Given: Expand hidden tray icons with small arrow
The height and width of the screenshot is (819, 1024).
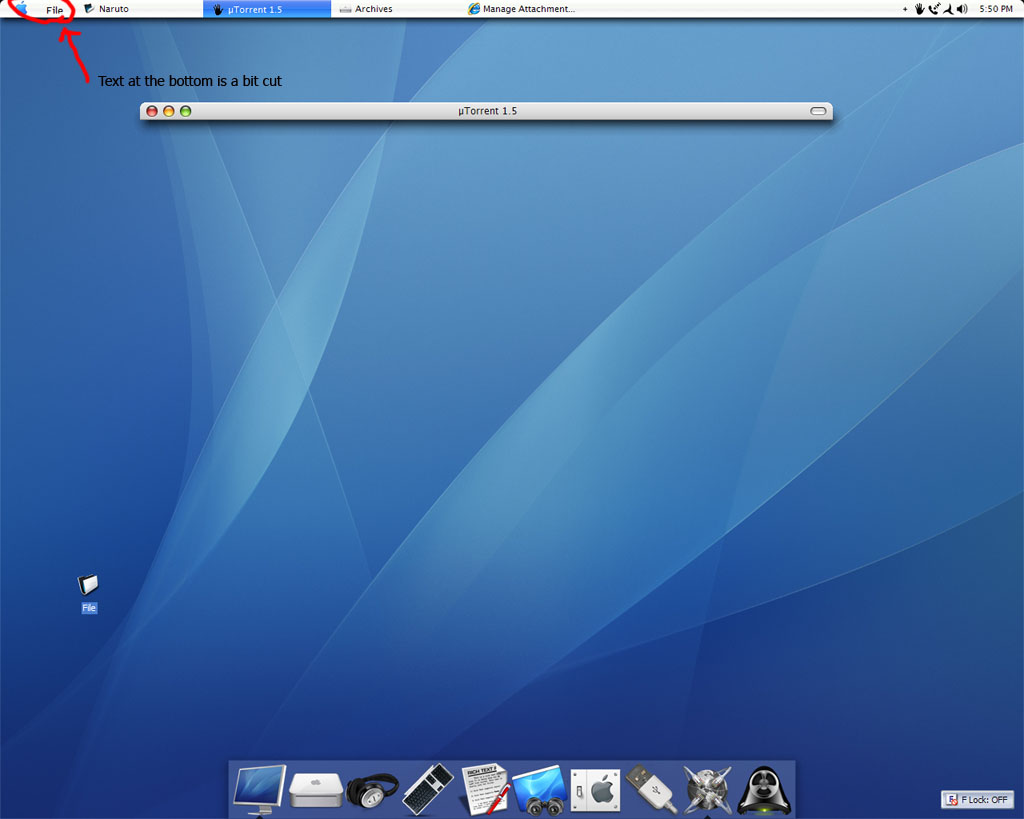Looking at the screenshot, I should tap(905, 9).
